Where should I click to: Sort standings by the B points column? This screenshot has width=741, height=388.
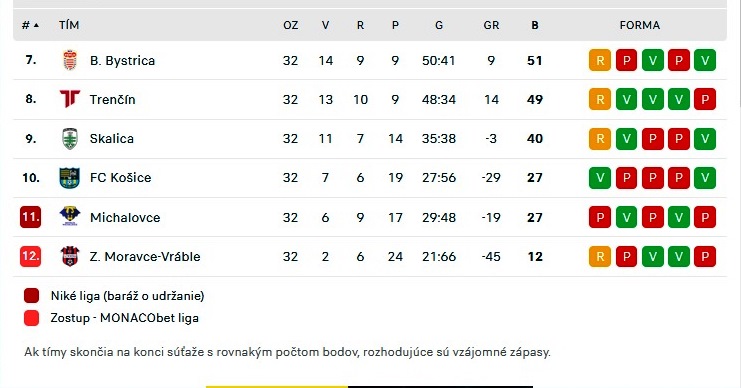535,25
